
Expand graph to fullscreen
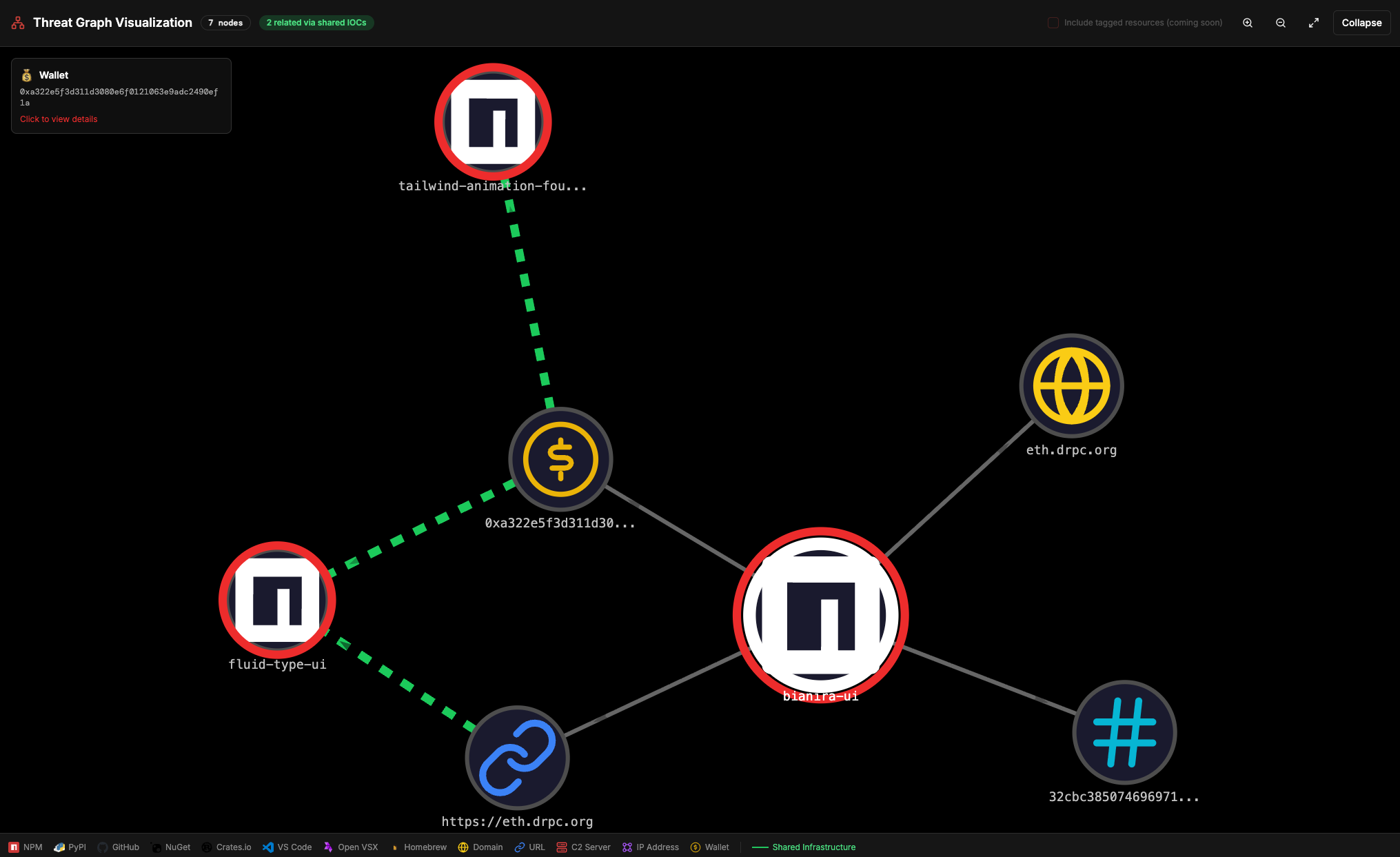(1314, 23)
